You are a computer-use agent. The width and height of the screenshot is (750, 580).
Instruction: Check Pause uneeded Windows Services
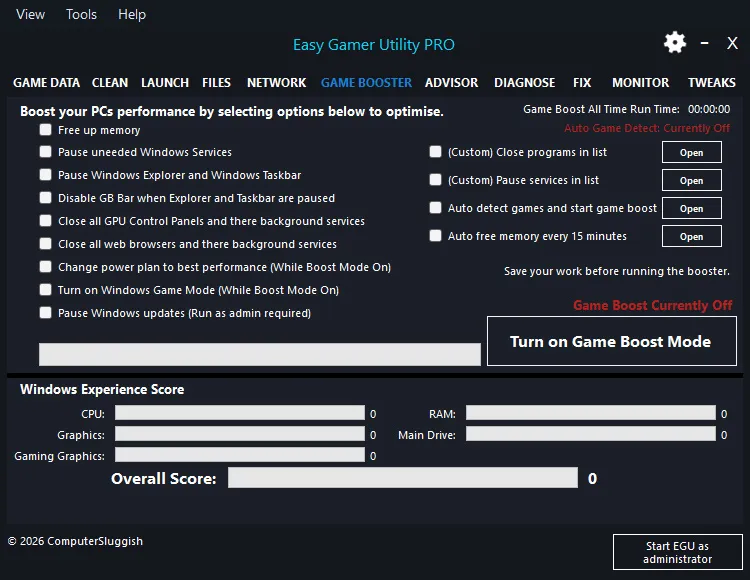pyautogui.click(x=45, y=152)
